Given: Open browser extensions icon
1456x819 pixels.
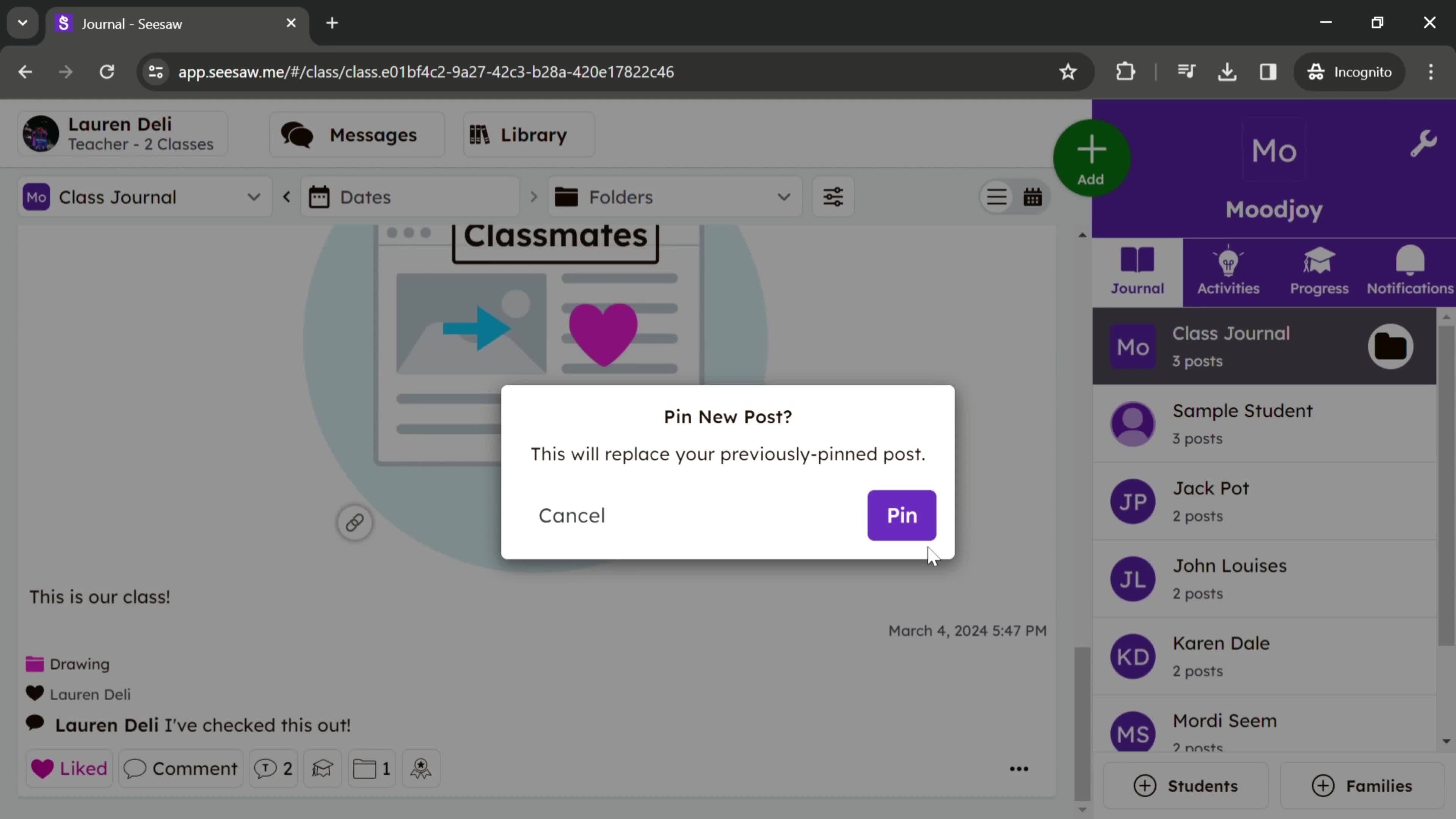Looking at the screenshot, I should 1125,72.
